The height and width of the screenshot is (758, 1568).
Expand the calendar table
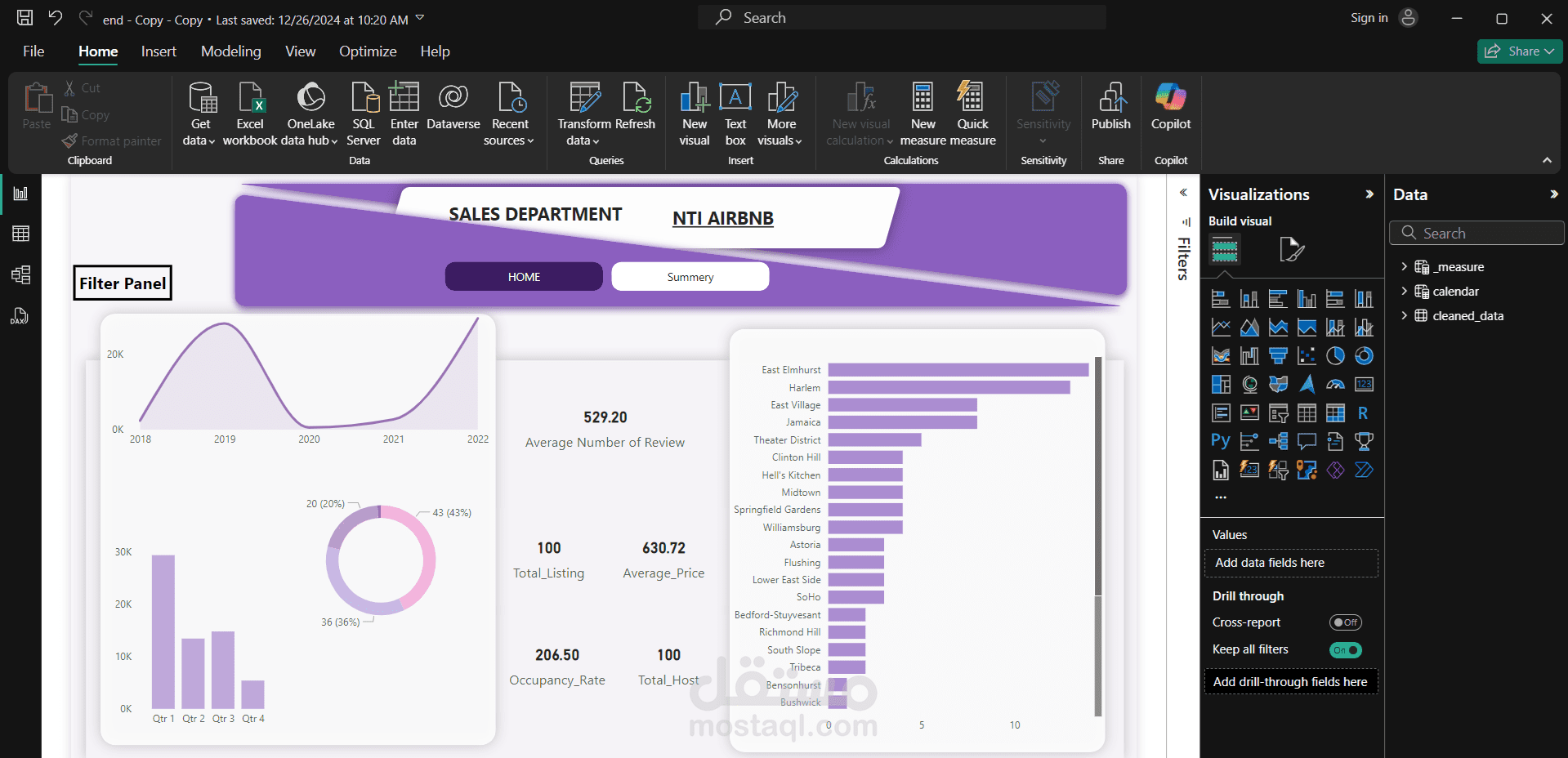pyautogui.click(x=1404, y=291)
